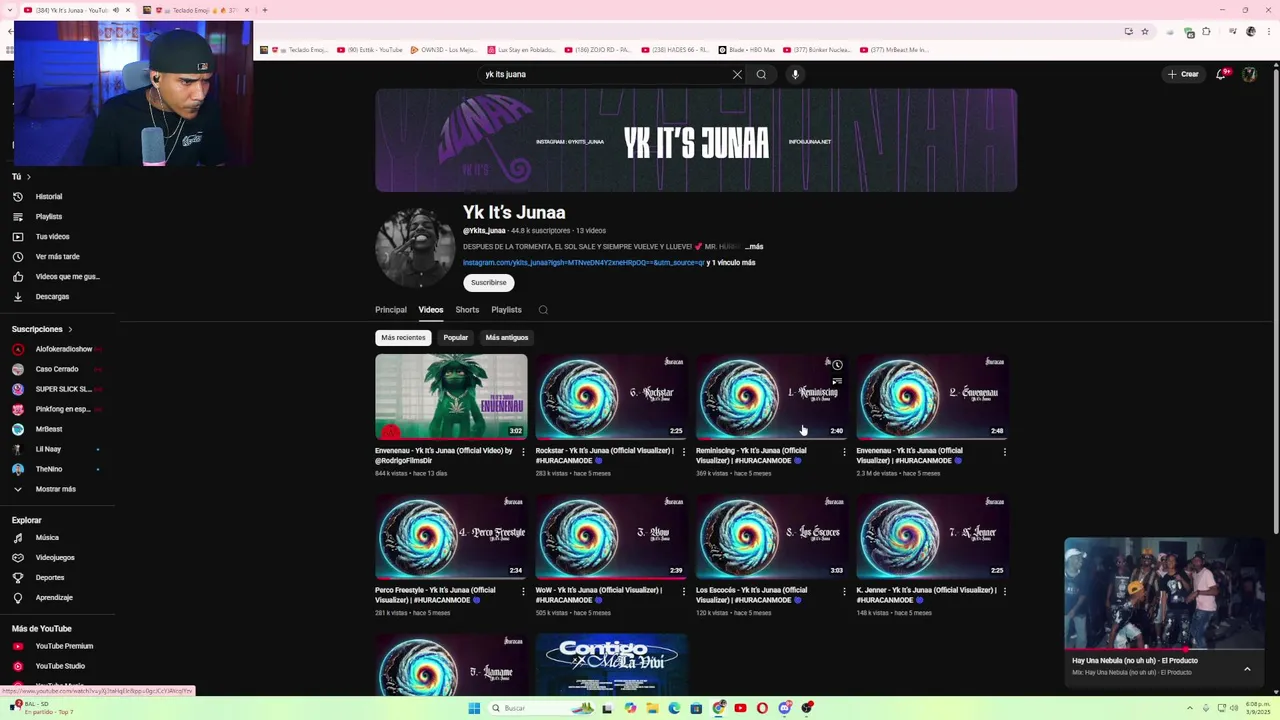Viewport: 1280px width, 720px height.
Task: Open Opera browser from the taskbar
Action: [x=762, y=708]
